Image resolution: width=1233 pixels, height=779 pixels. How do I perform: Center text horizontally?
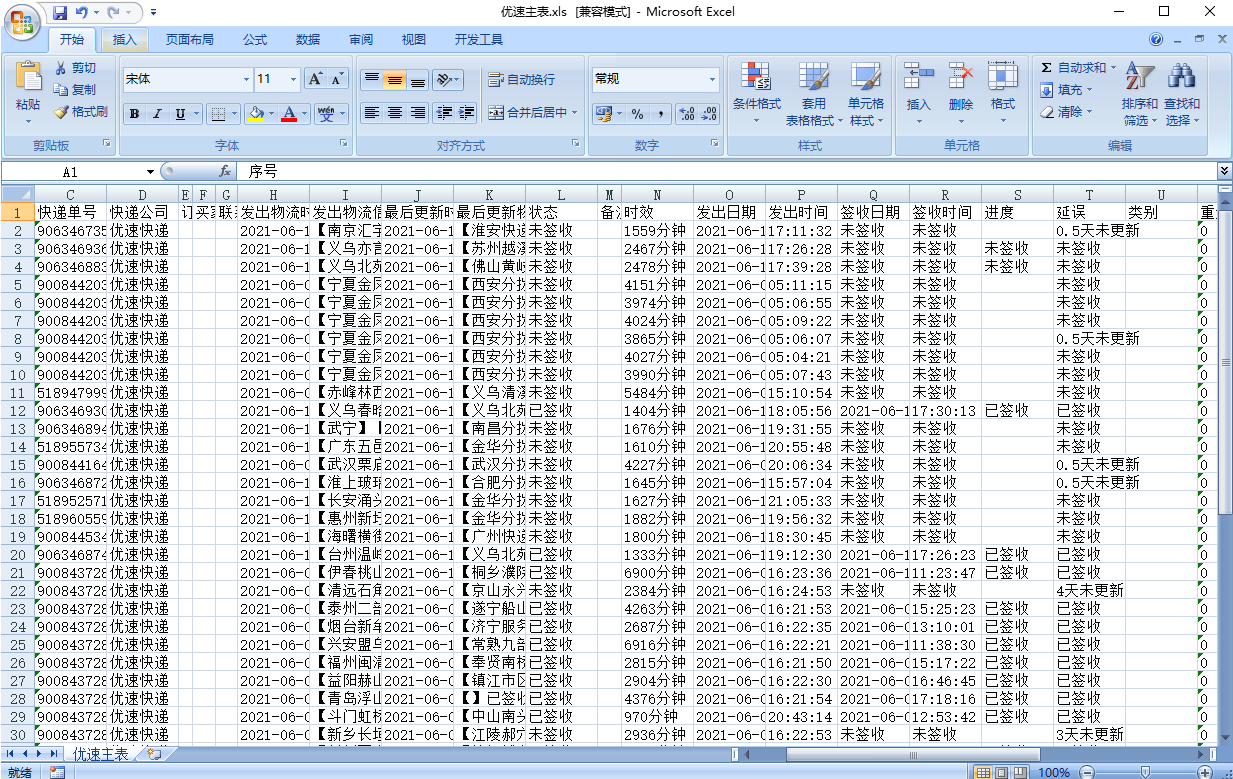click(x=395, y=113)
